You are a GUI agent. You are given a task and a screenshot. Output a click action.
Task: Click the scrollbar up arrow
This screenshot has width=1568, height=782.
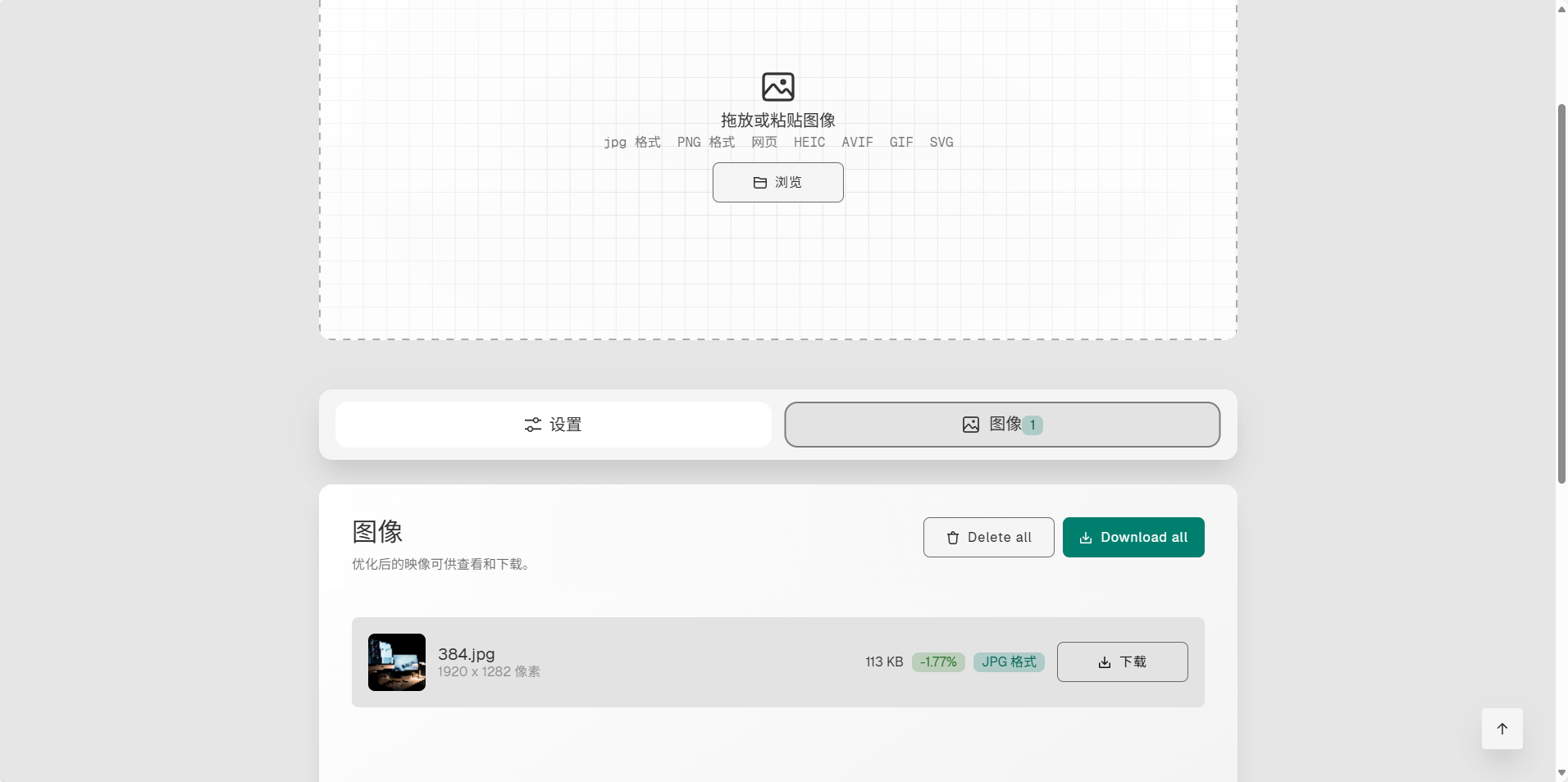coord(1561,8)
